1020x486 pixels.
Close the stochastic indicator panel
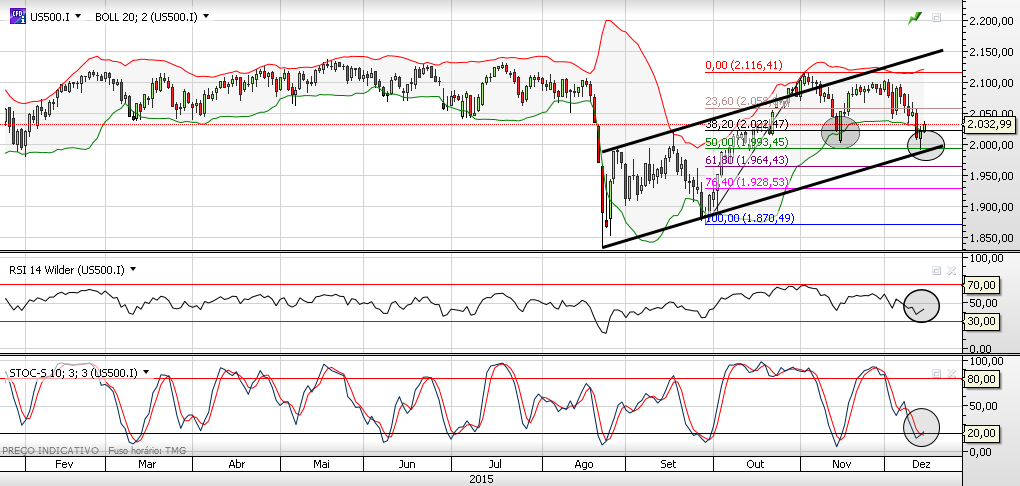(950, 373)
